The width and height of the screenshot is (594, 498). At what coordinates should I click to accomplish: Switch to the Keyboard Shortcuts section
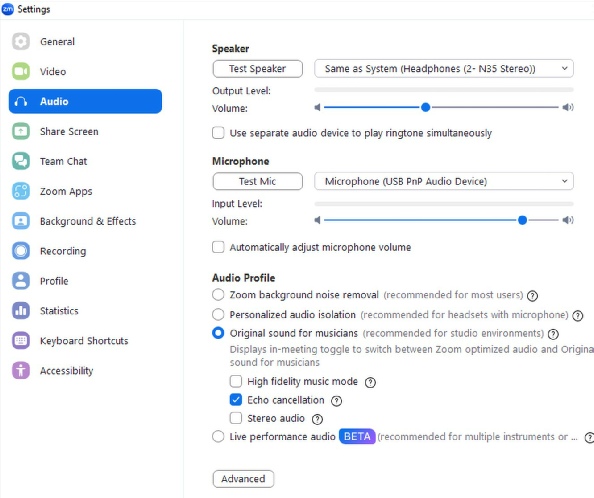click(84, 341)
